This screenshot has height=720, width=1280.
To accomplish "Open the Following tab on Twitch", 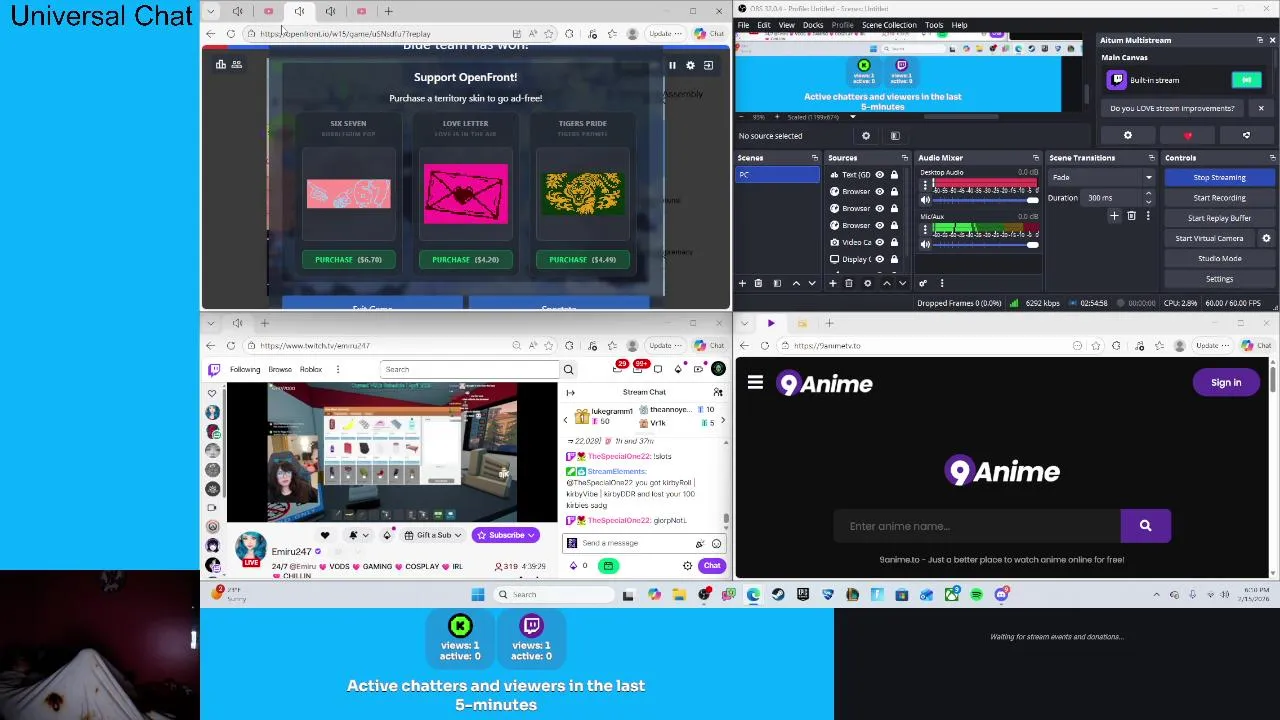I will point(245,370).
